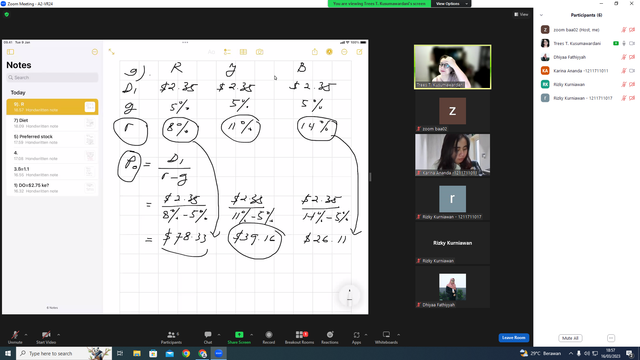This screenshot has height=360, width=640.
Task: Open the note titled 1) DO=$2.75 ke?
Action: (52, 188)
